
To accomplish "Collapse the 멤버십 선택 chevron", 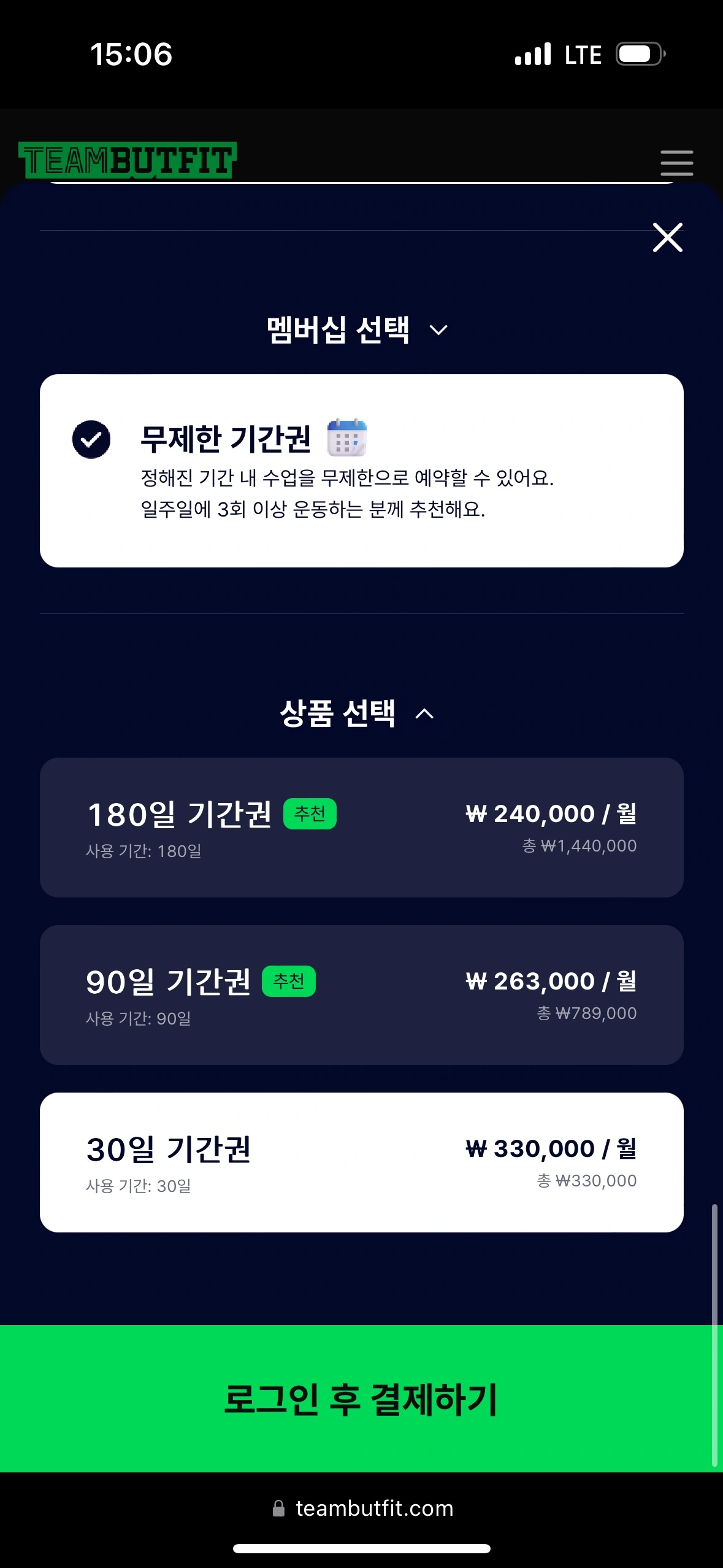I will pyautogui.click(x=438, y=330).
